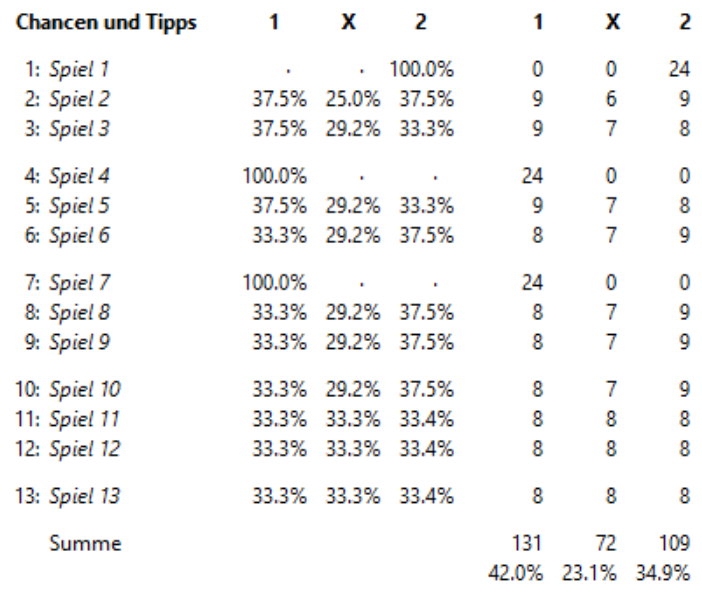Select the Spiel 13 row label
The height and width of the screenshot is (597, 702).
85,496
